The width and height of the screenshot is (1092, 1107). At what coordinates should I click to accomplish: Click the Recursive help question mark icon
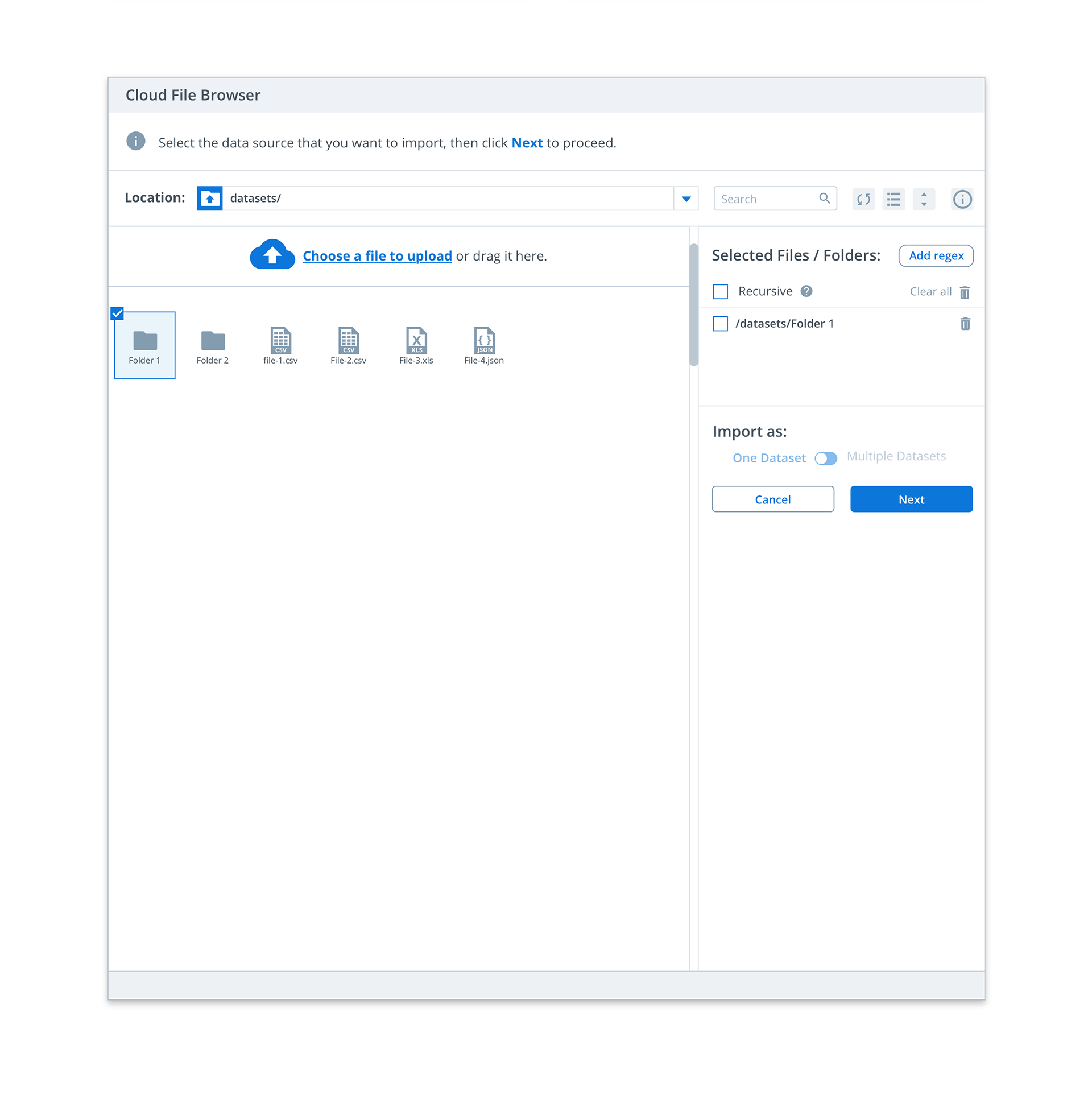tap(806, 291)
